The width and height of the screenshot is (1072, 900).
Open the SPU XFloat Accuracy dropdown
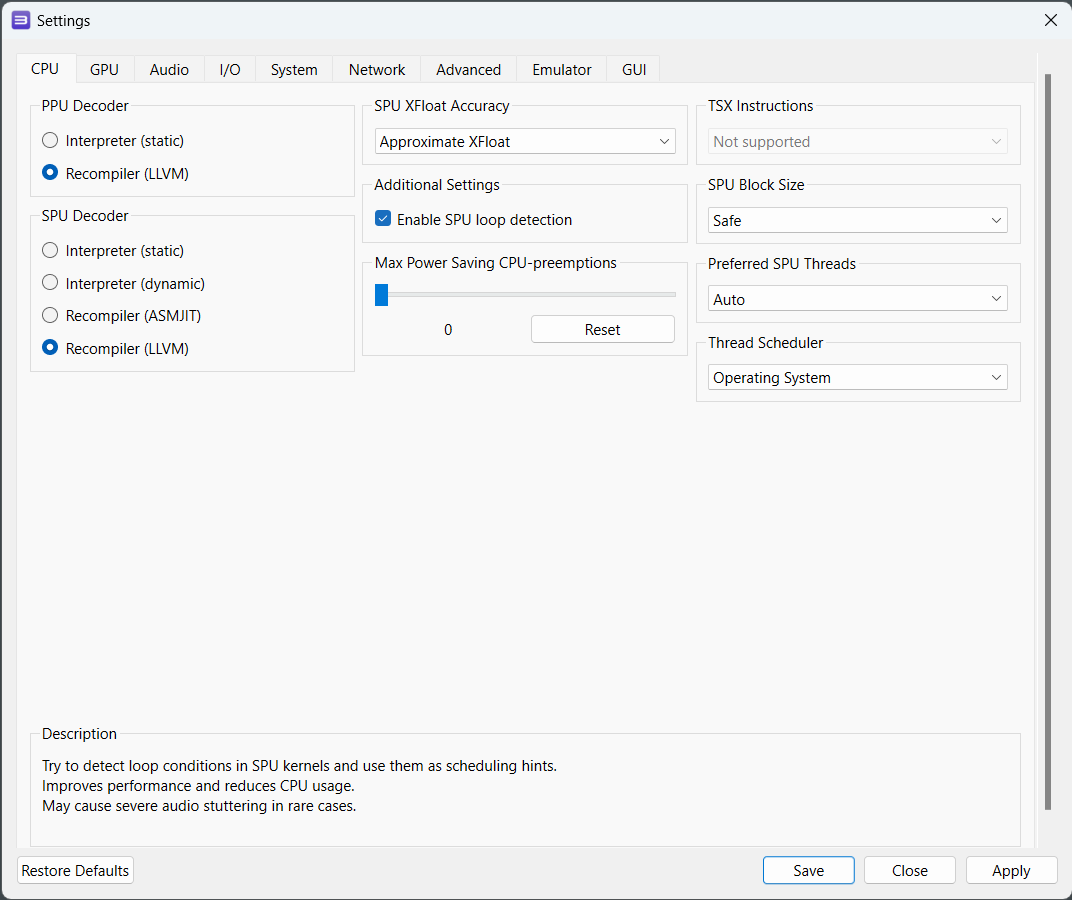click(525, 142)
